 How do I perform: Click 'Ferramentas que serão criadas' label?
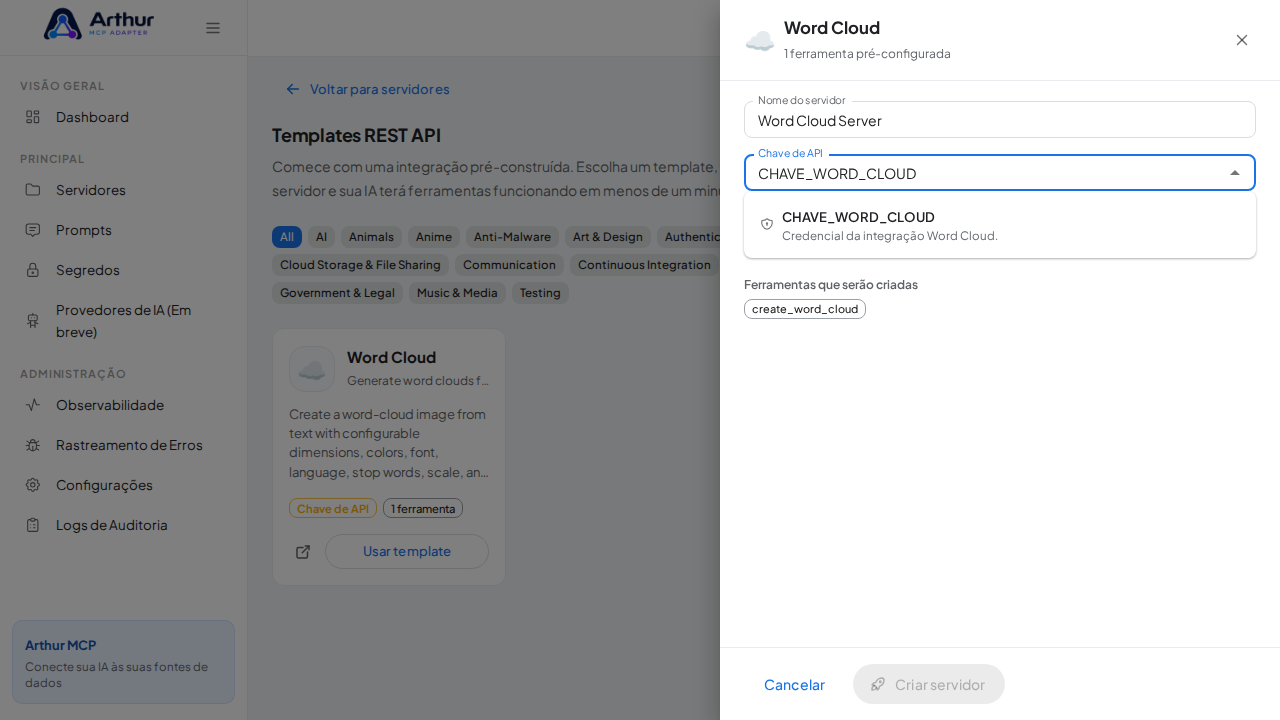tap(831, 284)
